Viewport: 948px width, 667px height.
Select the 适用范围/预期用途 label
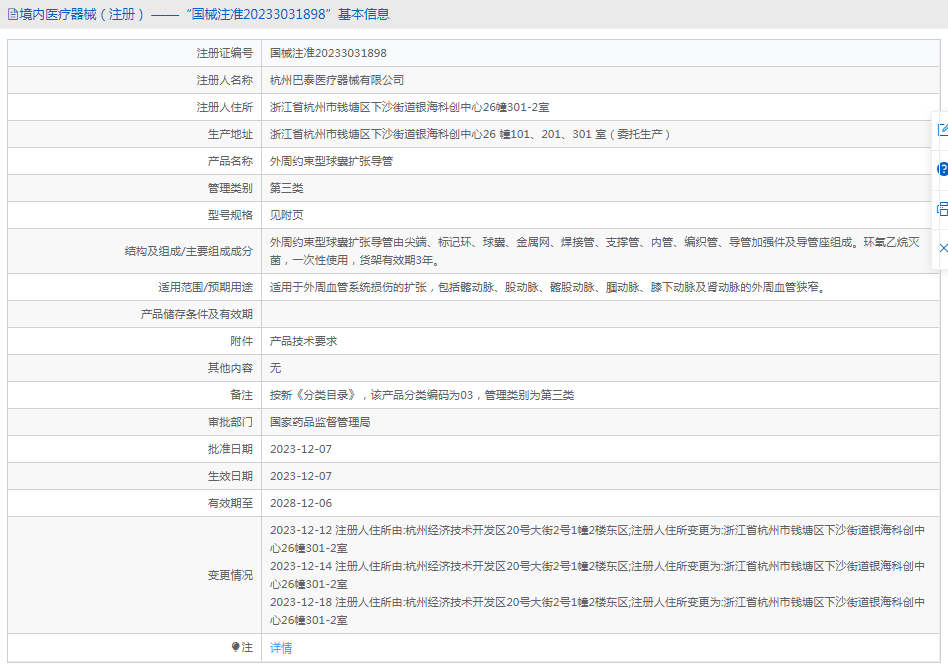click(206, 287)
